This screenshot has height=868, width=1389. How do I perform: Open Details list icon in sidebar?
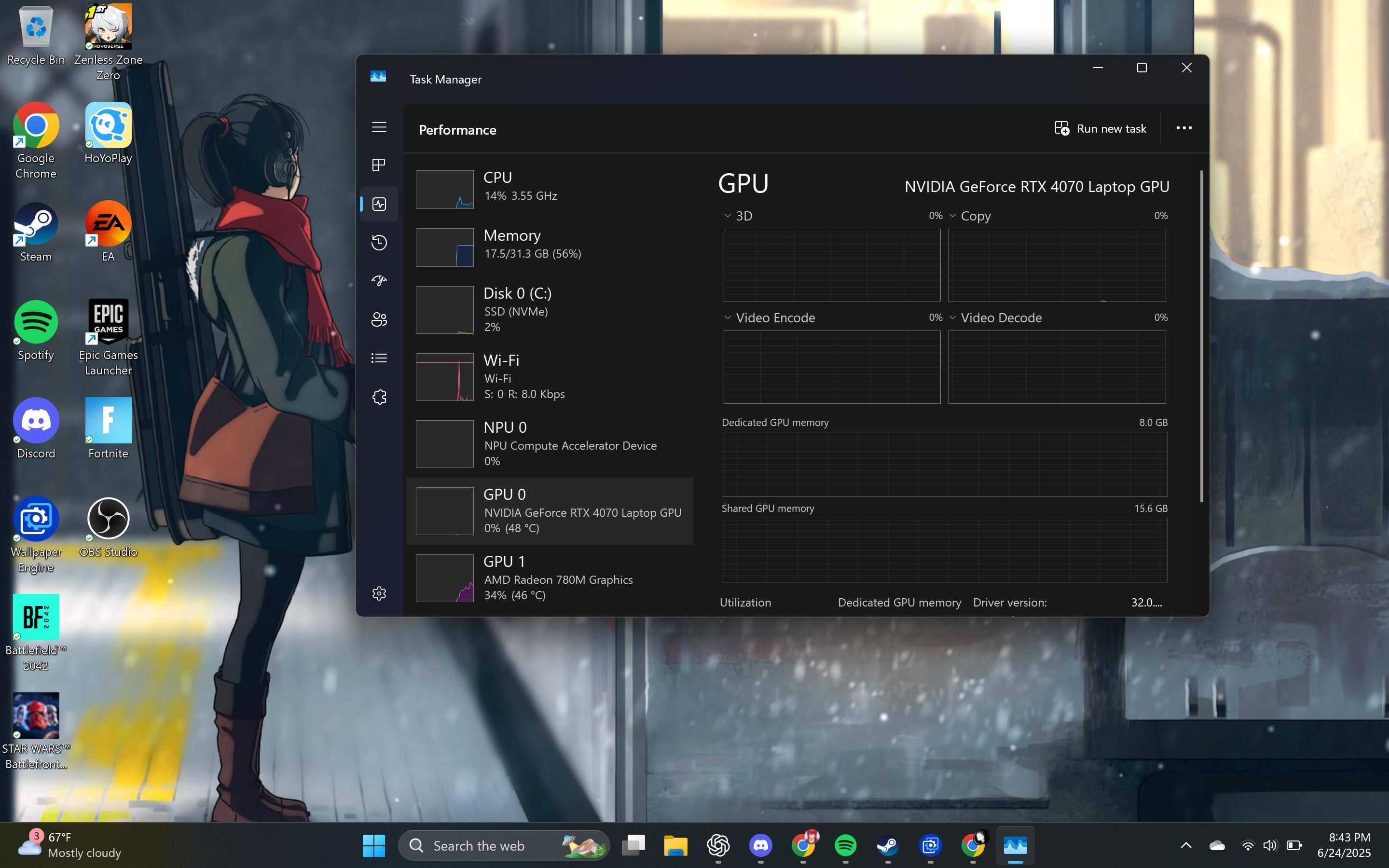[379, 358]
